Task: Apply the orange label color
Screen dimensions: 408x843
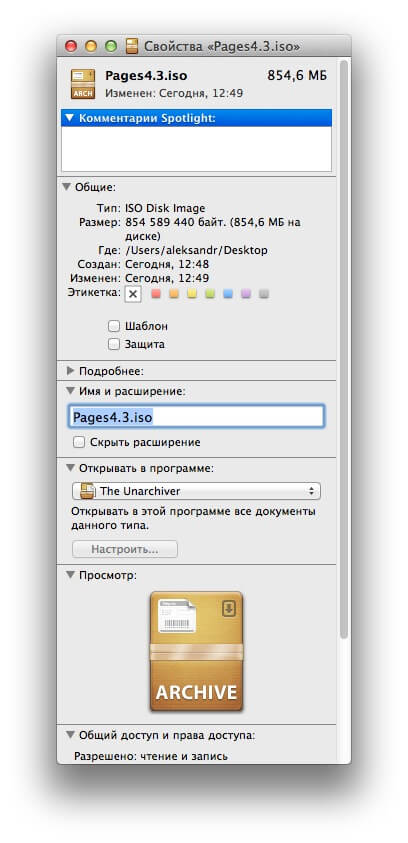Action: coord(174,294)
